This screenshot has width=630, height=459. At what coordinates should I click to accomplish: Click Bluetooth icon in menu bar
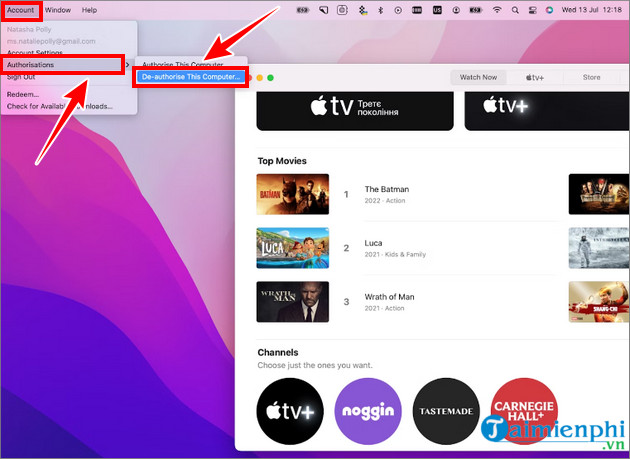coord(380,10)
